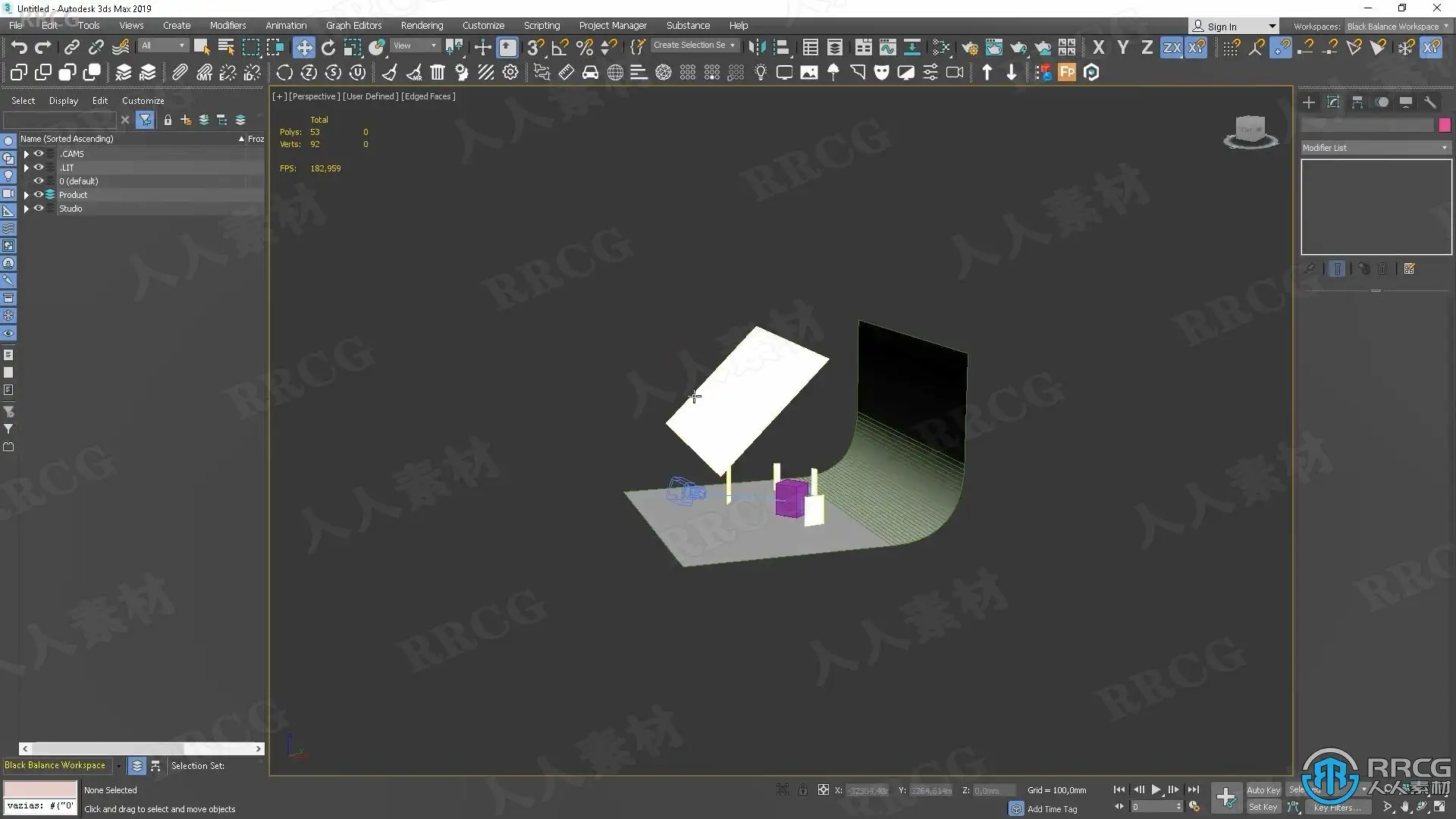
Task: Click the Undo arrow icon
Action: [18, 48]
